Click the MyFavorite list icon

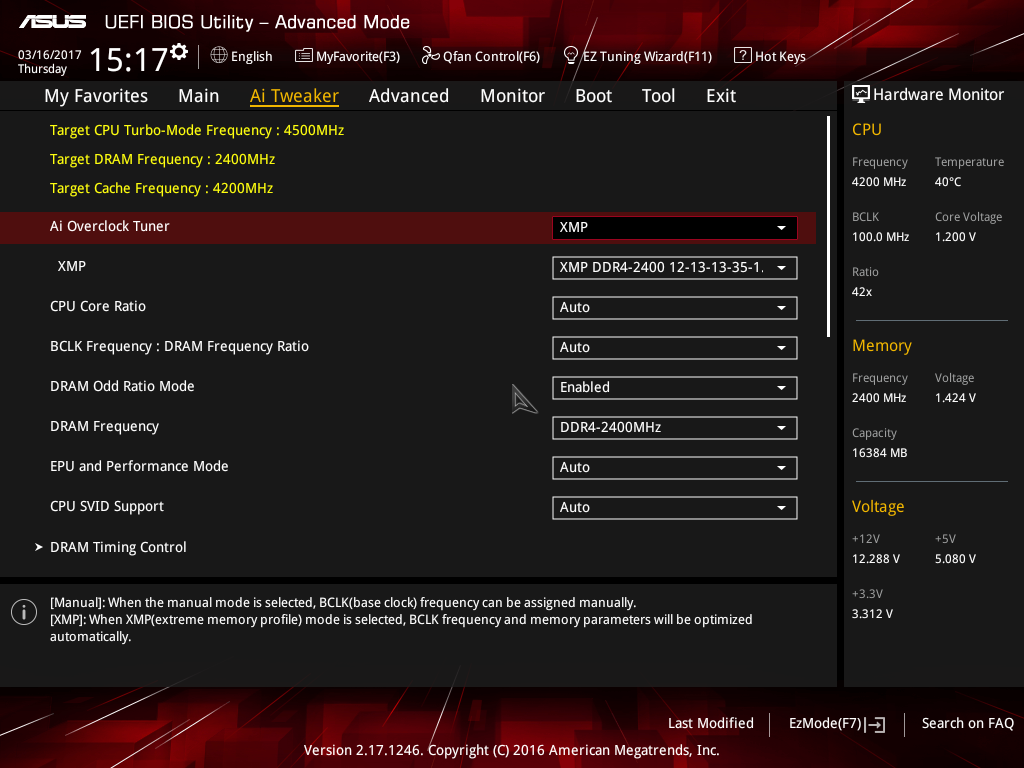[x=304, y=56]
